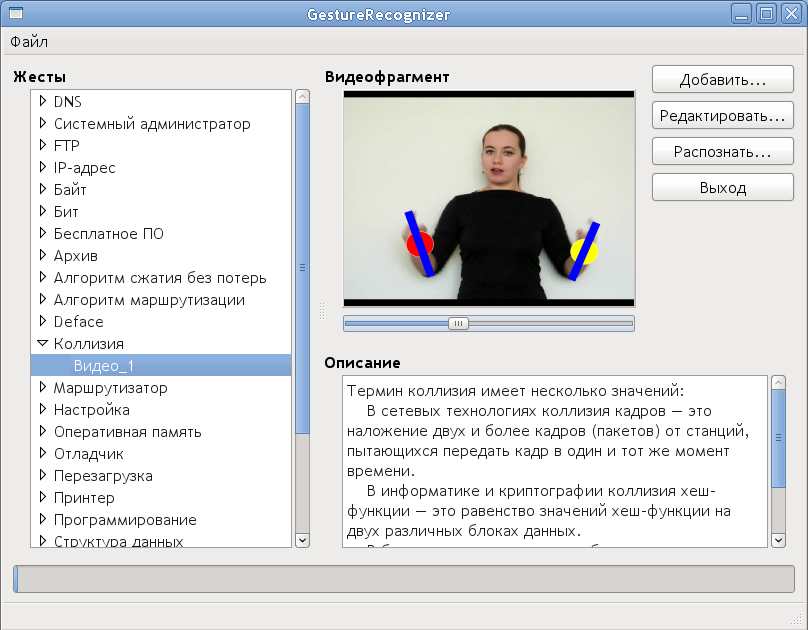The width and height of the screenshot is (808, 630).
Task: Select Программирование in the gesture list
Action: [x=125, y=520]
